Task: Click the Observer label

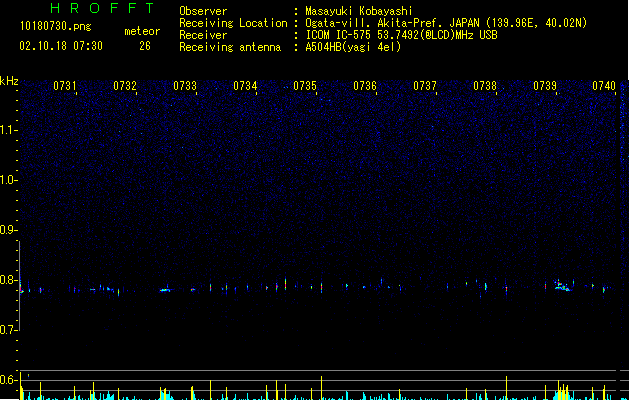Action: click(x=203, y=11)
